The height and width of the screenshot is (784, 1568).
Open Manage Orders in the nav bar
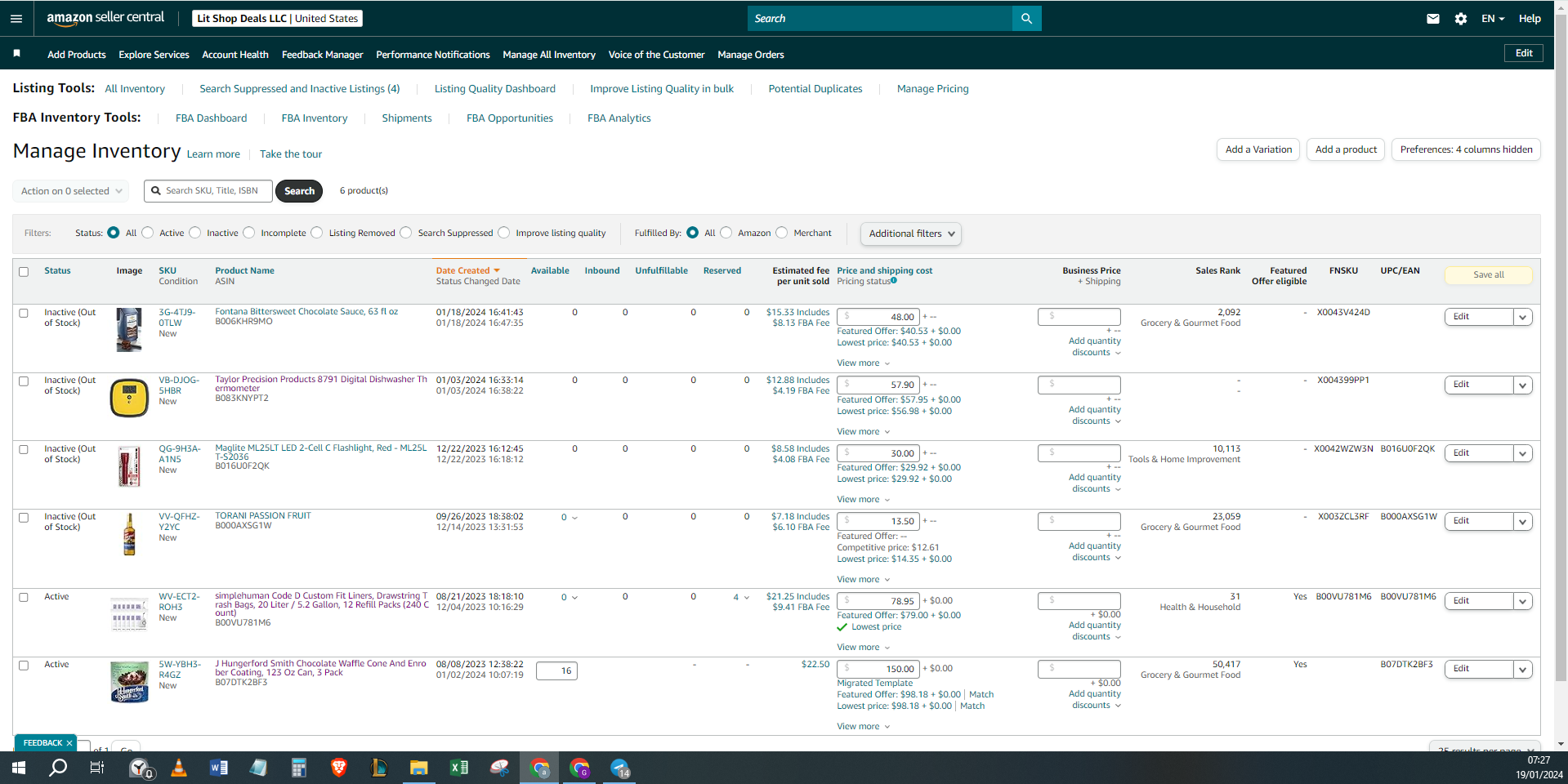[751, 55]
